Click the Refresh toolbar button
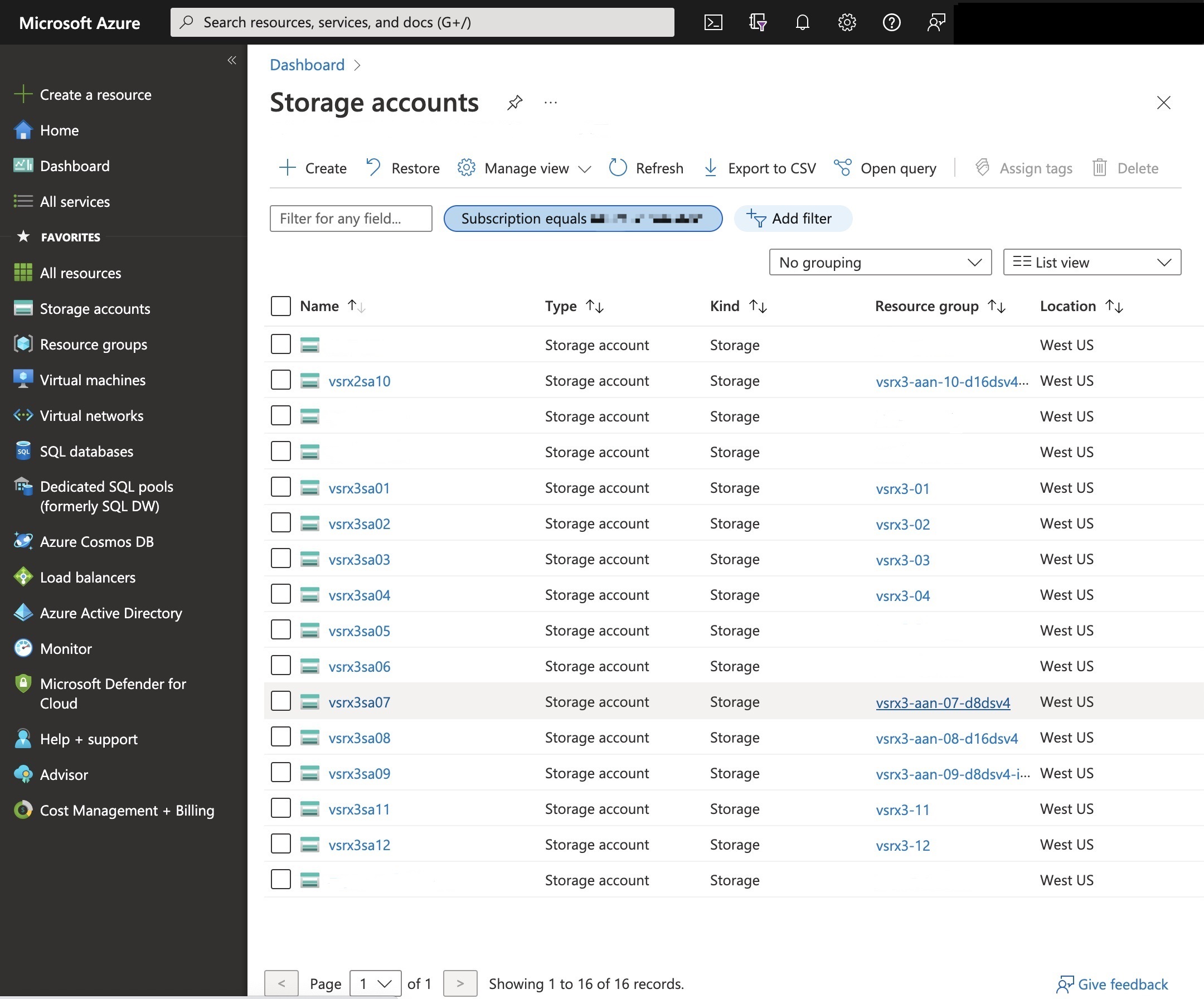This screenshot has width=1204, height=999. tap(646, 168)
